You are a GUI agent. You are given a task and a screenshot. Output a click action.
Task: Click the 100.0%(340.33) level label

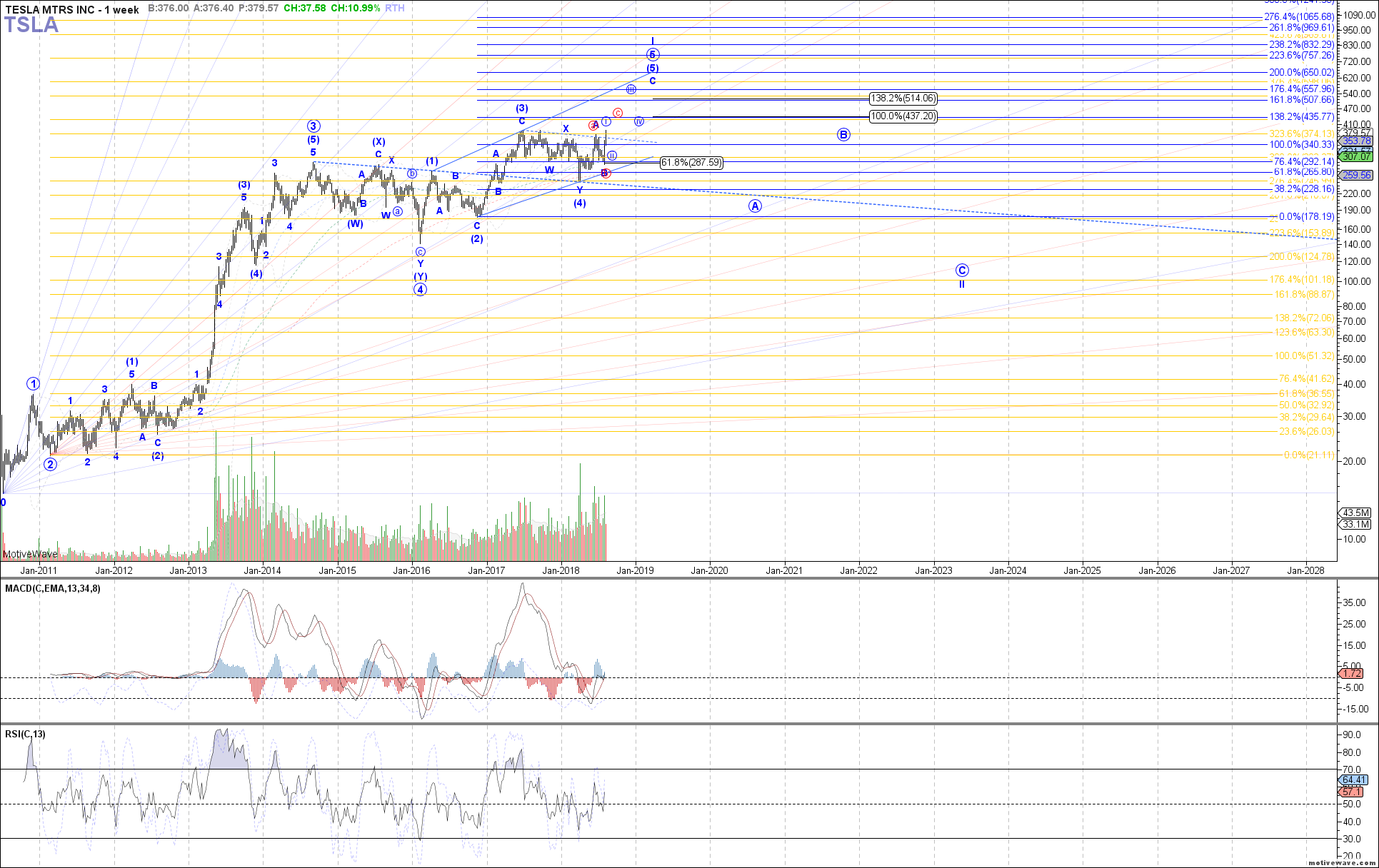point(1301,144)
